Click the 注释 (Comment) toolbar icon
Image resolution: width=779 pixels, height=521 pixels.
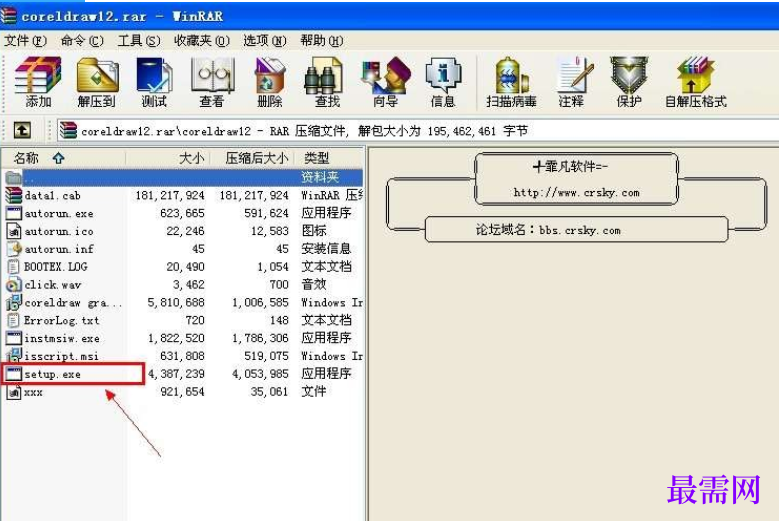(574, 75)
